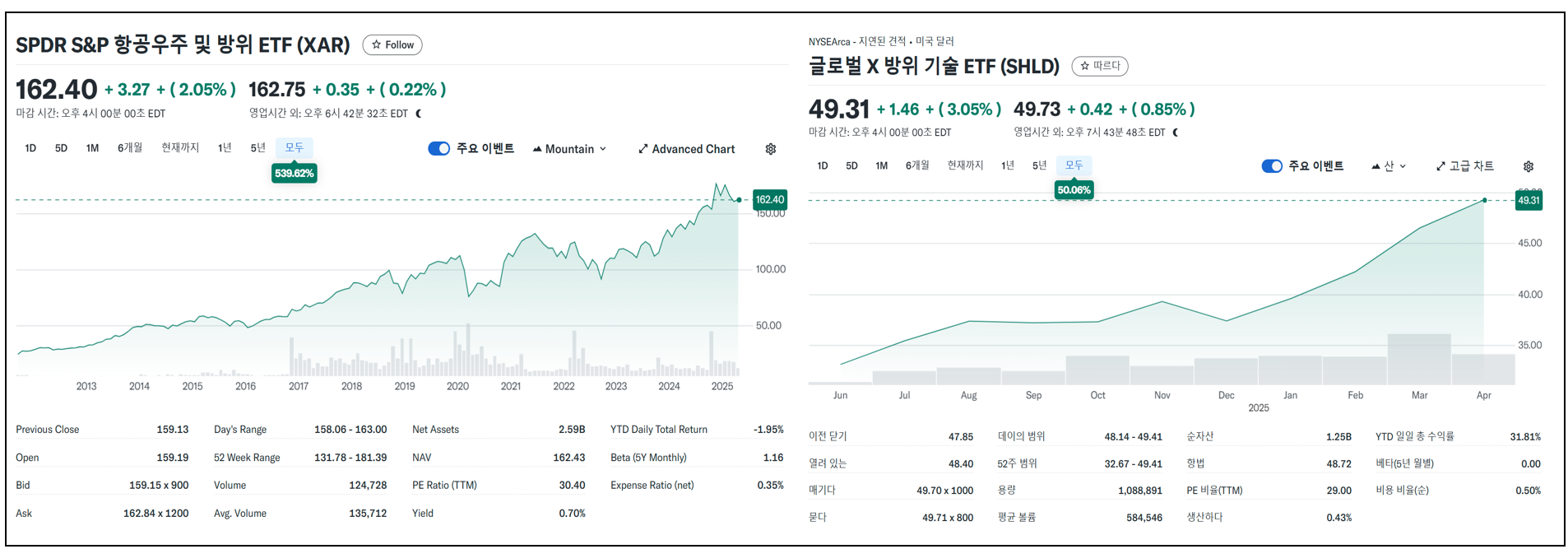1568x549 pixels.
Task: Select 모두 range on XAR chart
Action: point(294,148)
